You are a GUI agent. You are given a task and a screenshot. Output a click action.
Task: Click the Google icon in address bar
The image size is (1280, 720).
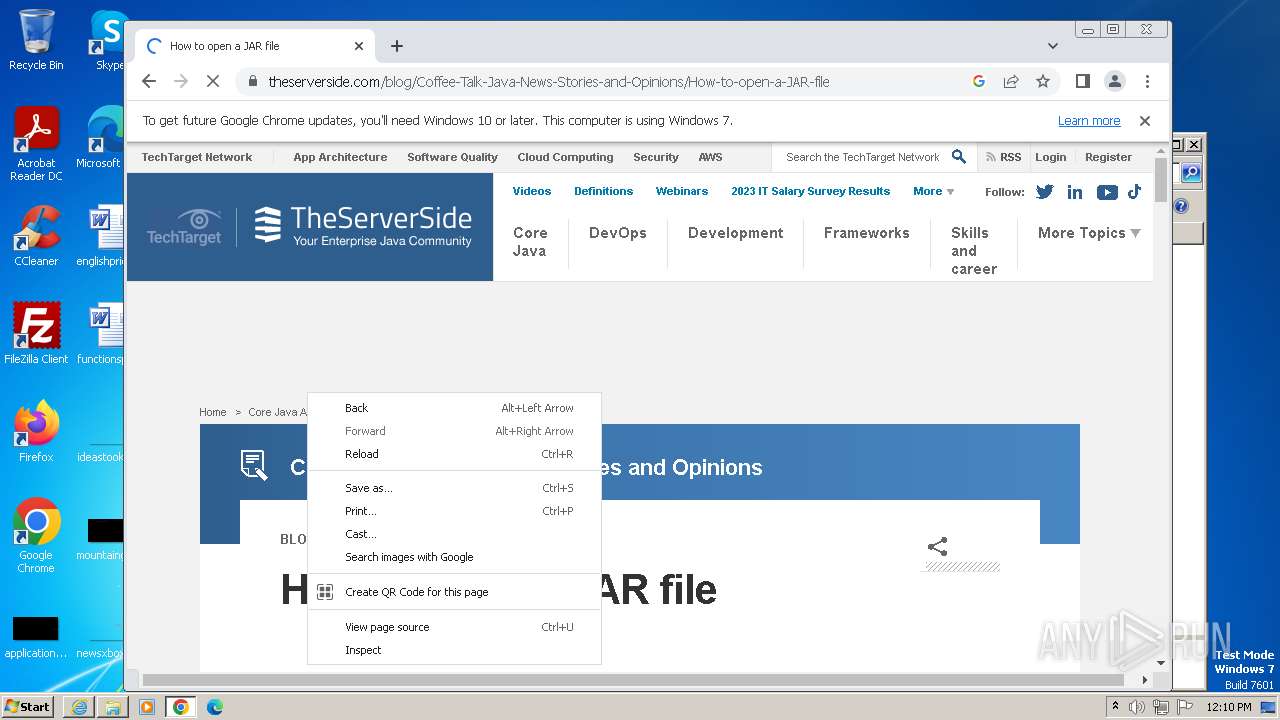click(x=979, y=82)
